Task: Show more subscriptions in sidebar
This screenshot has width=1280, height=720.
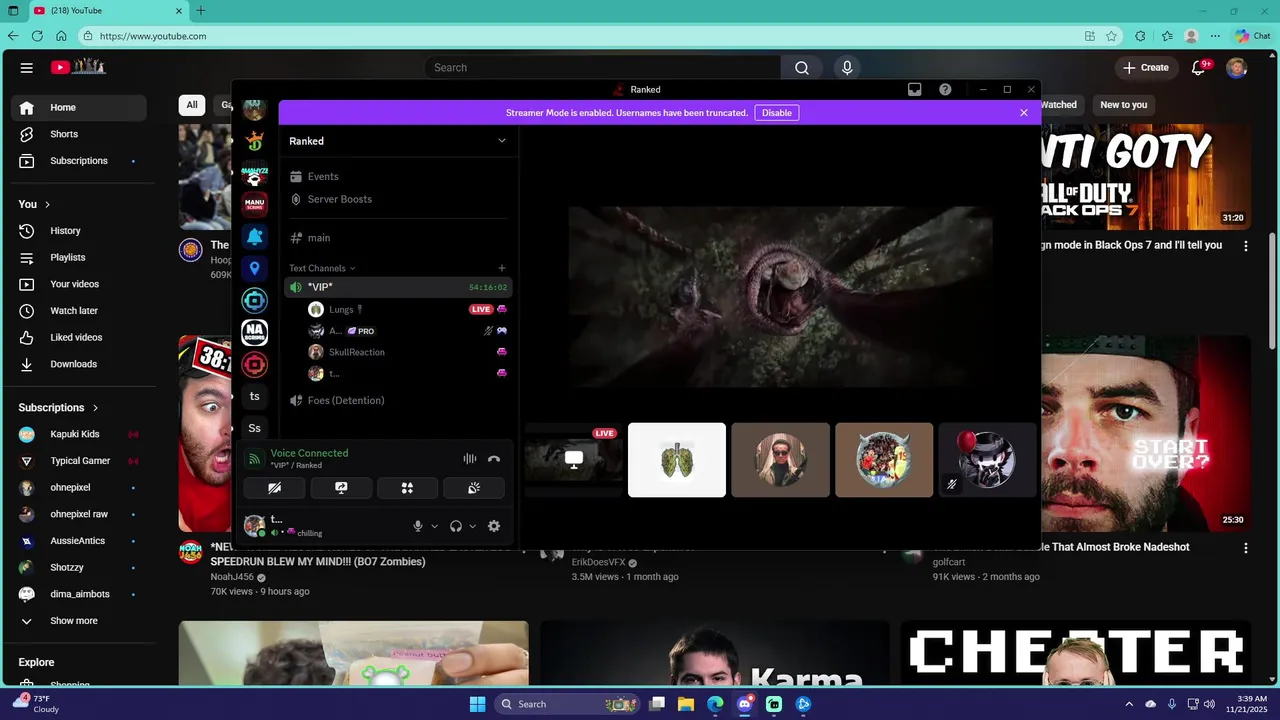Action: pyautogui.click(x=80, y=621)
